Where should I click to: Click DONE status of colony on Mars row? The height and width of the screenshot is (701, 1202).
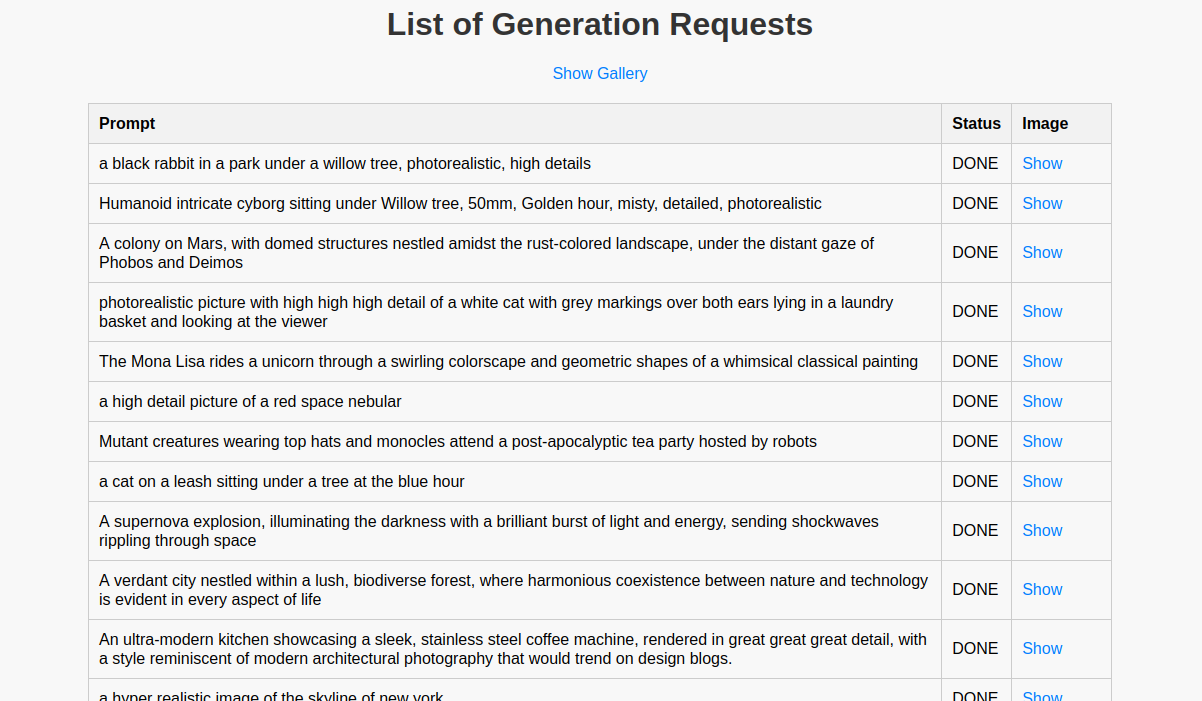coord(975,252)
